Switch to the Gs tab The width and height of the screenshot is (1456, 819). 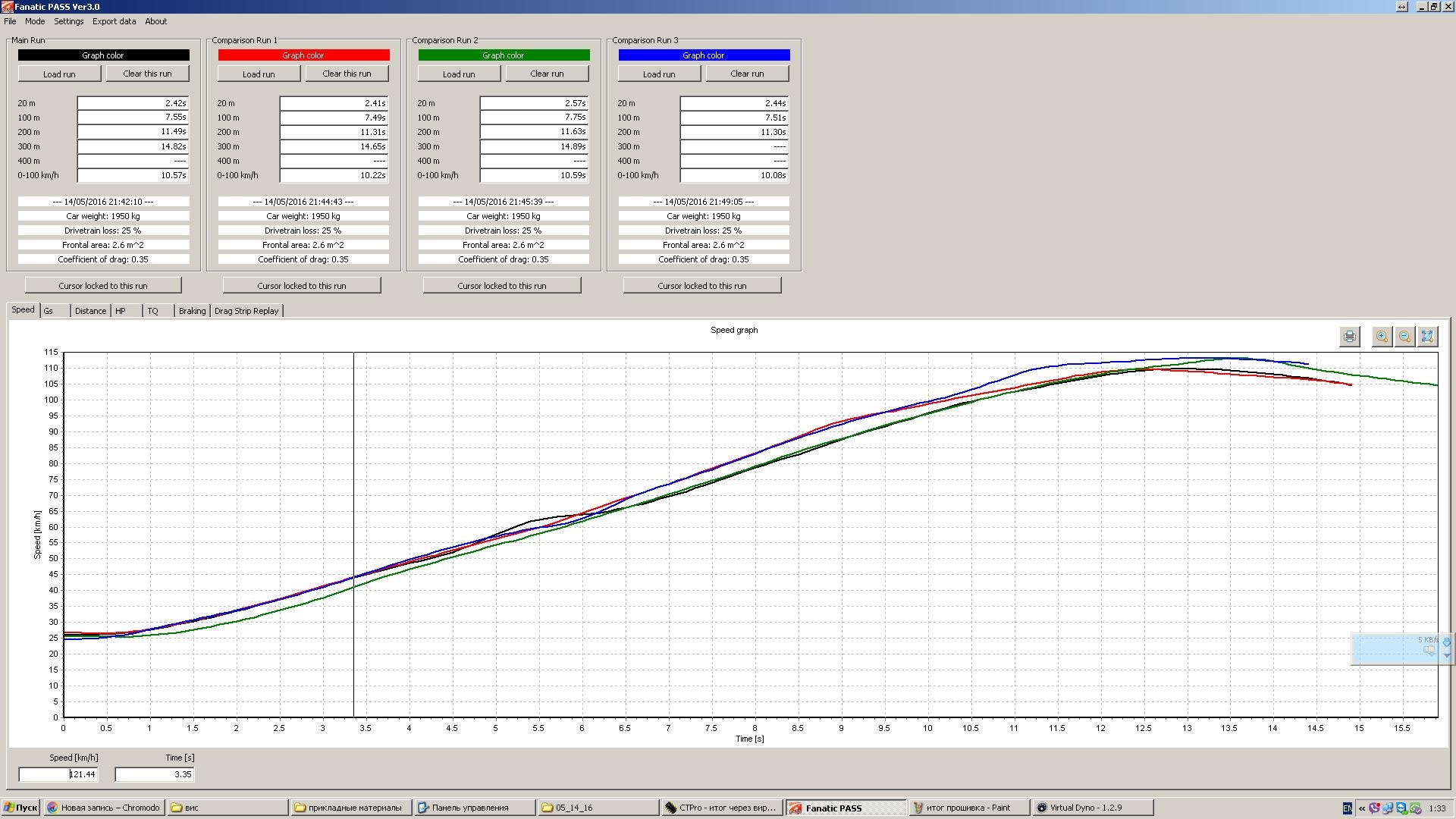pyautogui.click(x=55, y=311)
